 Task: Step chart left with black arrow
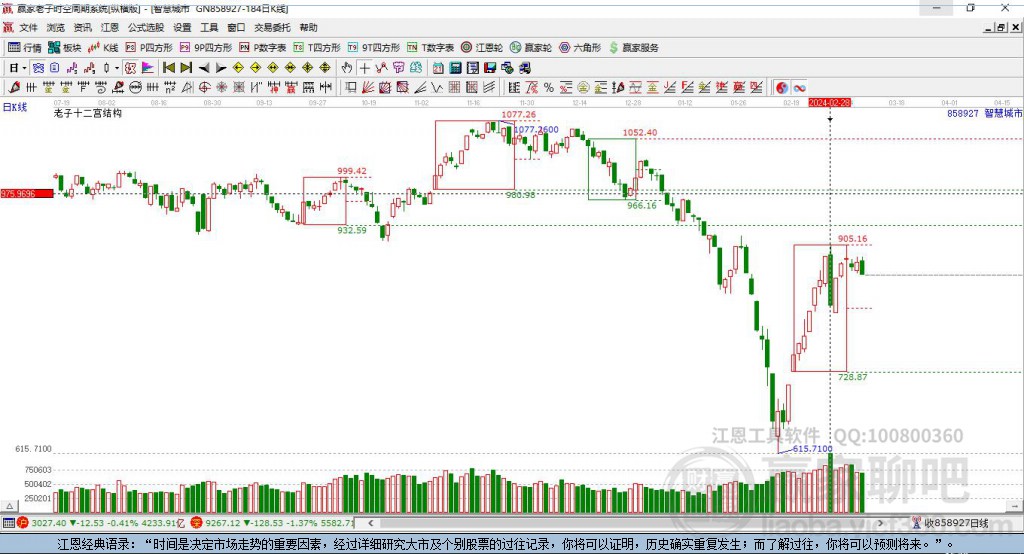(204, 68)
